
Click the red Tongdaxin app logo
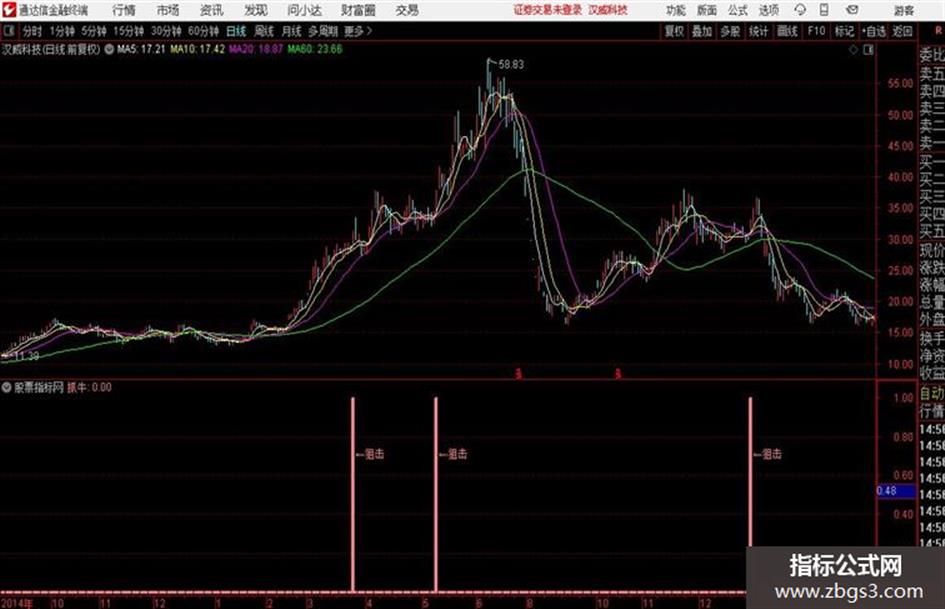[9, 10]
